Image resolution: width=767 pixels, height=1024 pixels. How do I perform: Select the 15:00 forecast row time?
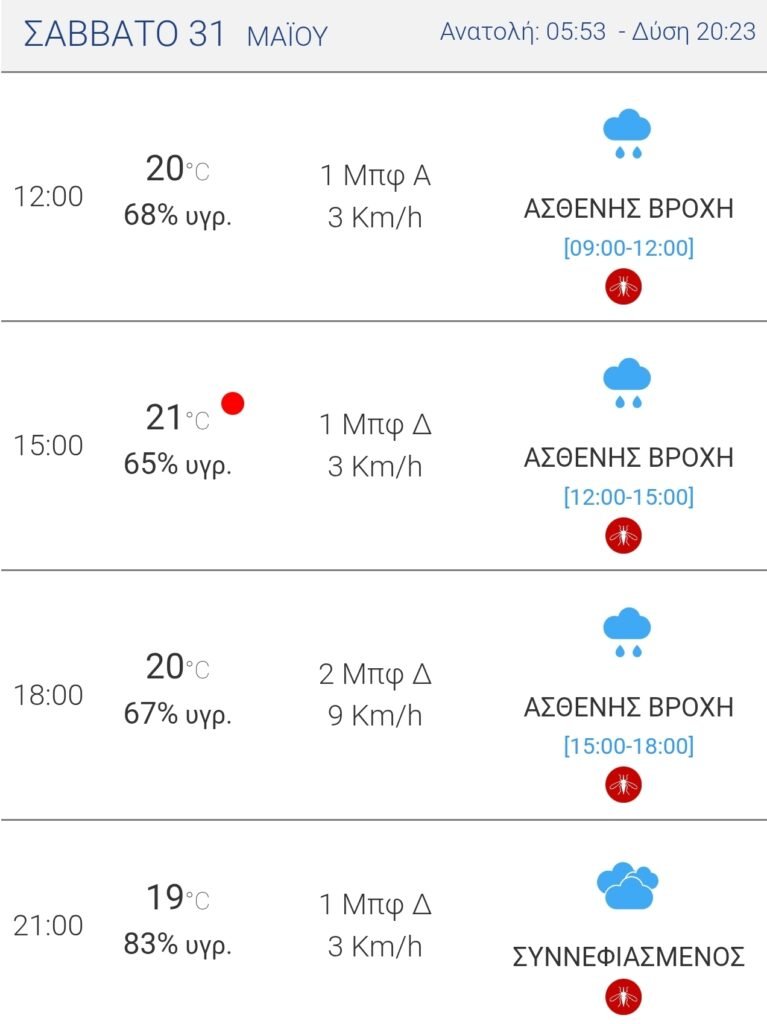click(x=48, y=445)
